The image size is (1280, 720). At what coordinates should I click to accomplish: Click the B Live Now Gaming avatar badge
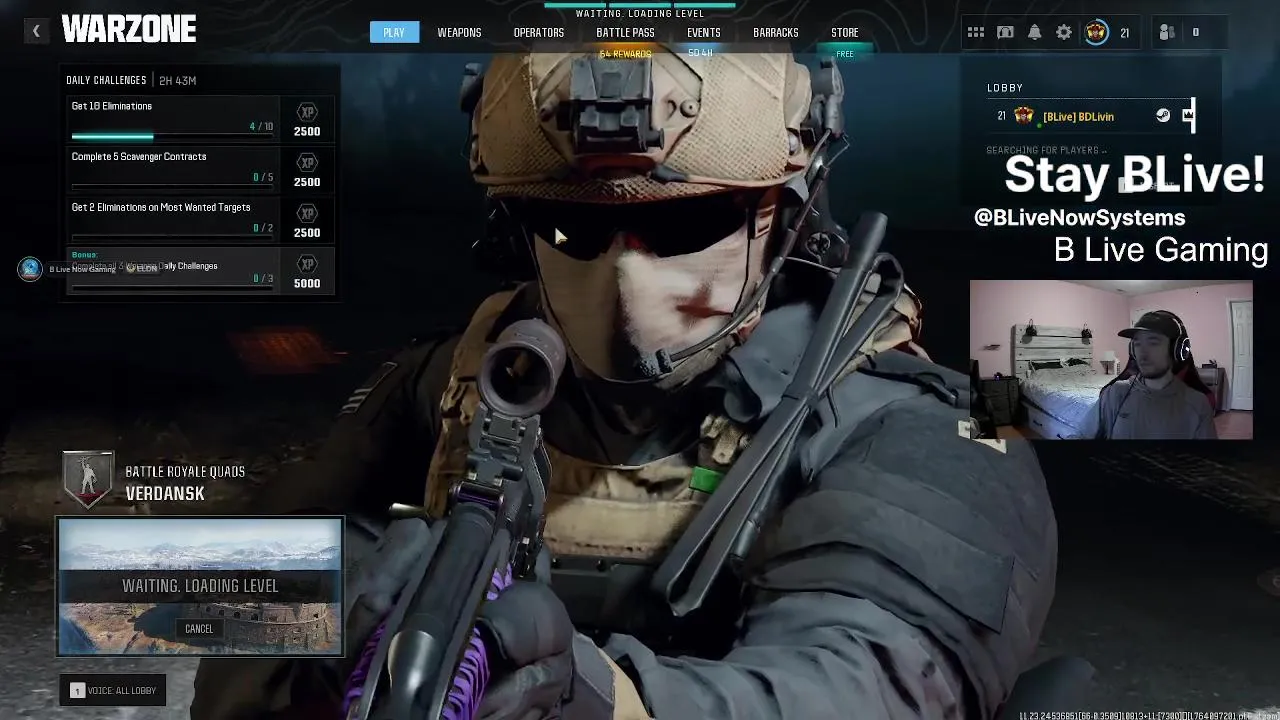pyautogui.click(x=30, y=268)
